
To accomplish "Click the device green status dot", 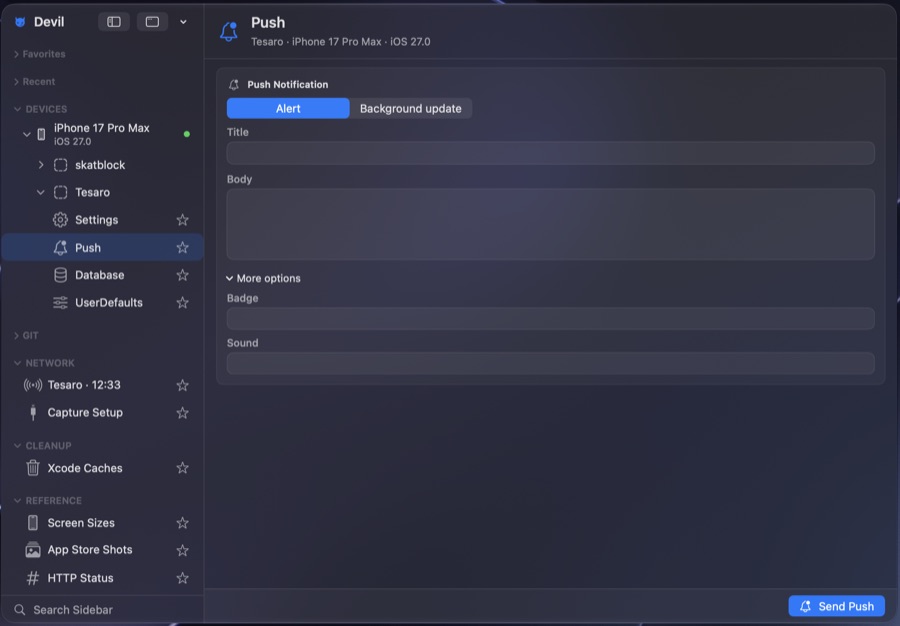I will [x=187, y=134].
